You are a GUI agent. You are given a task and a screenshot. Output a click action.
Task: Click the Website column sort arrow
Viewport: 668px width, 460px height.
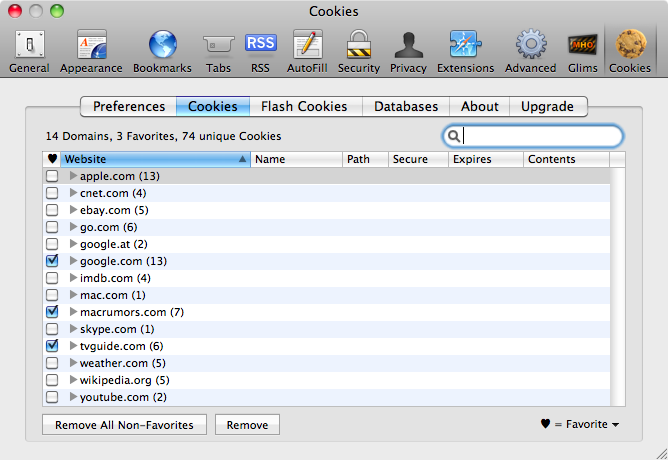[x=242, y=159]
